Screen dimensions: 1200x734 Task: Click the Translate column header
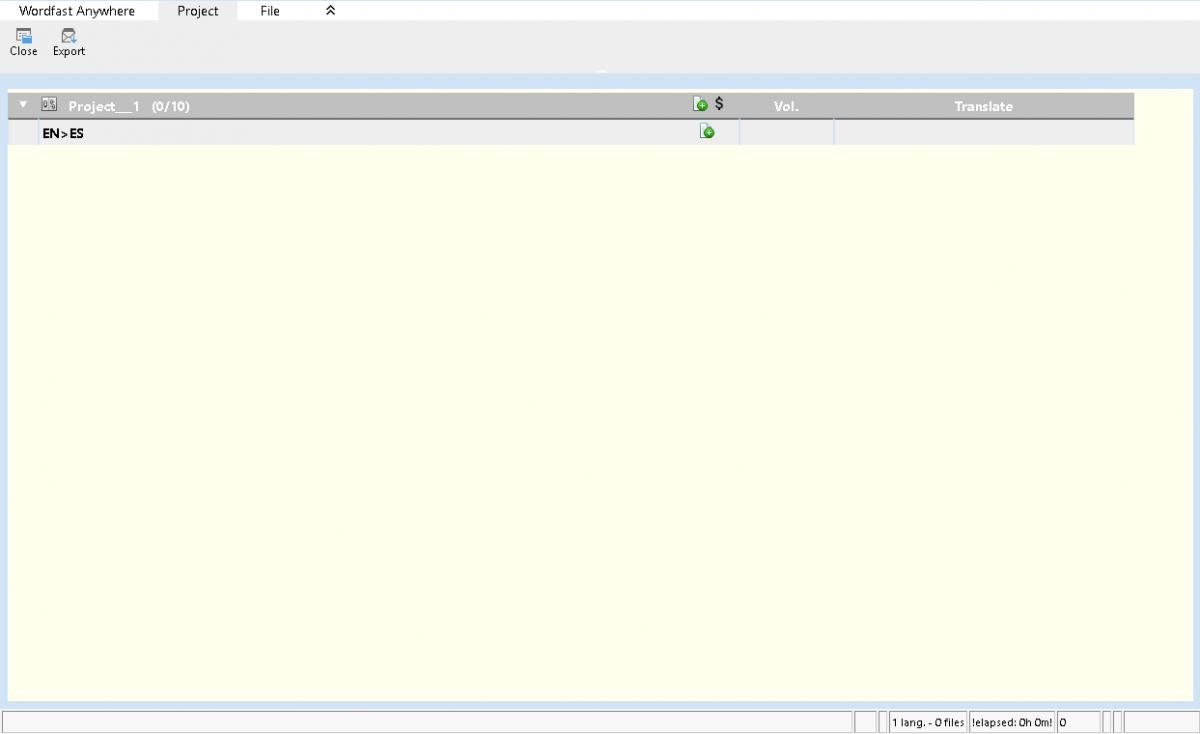click(983, 106)
